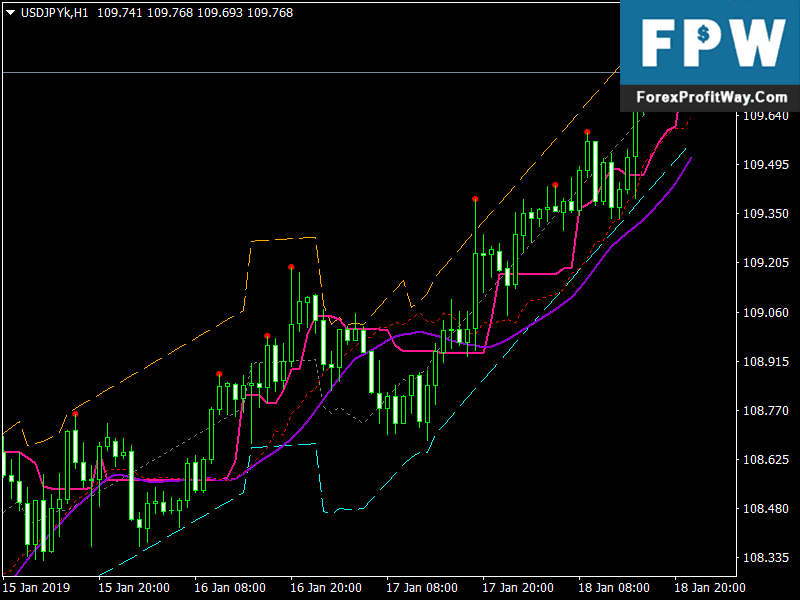Select the 108.770 price label
The width and height of the screenshot is (800, 600).
pos(766,411)
